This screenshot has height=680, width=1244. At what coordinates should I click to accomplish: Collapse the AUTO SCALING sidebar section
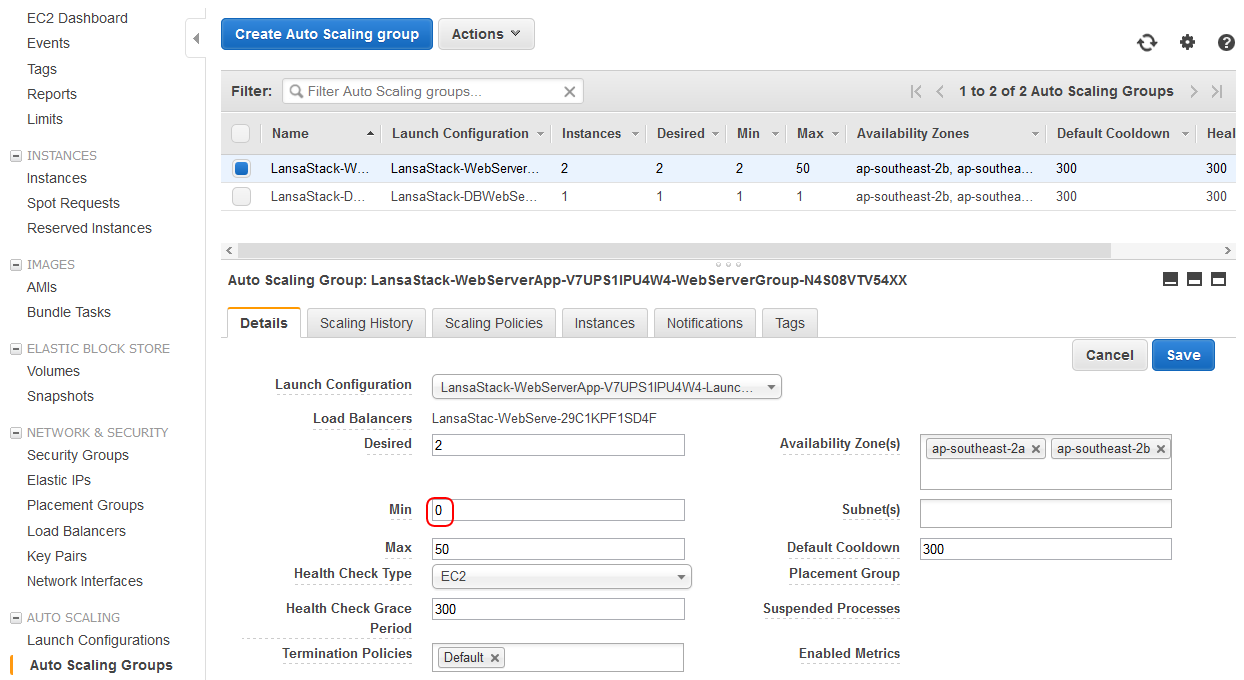coord(15,618)
